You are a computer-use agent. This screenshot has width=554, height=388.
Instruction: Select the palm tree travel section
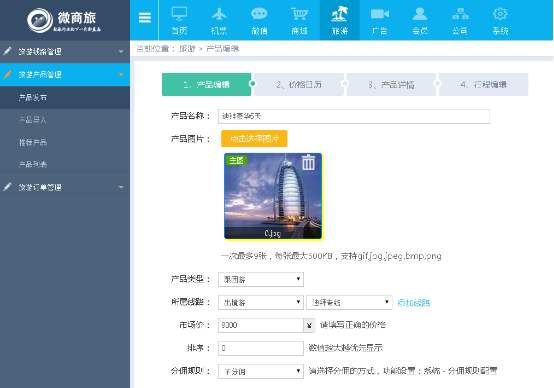340,20
